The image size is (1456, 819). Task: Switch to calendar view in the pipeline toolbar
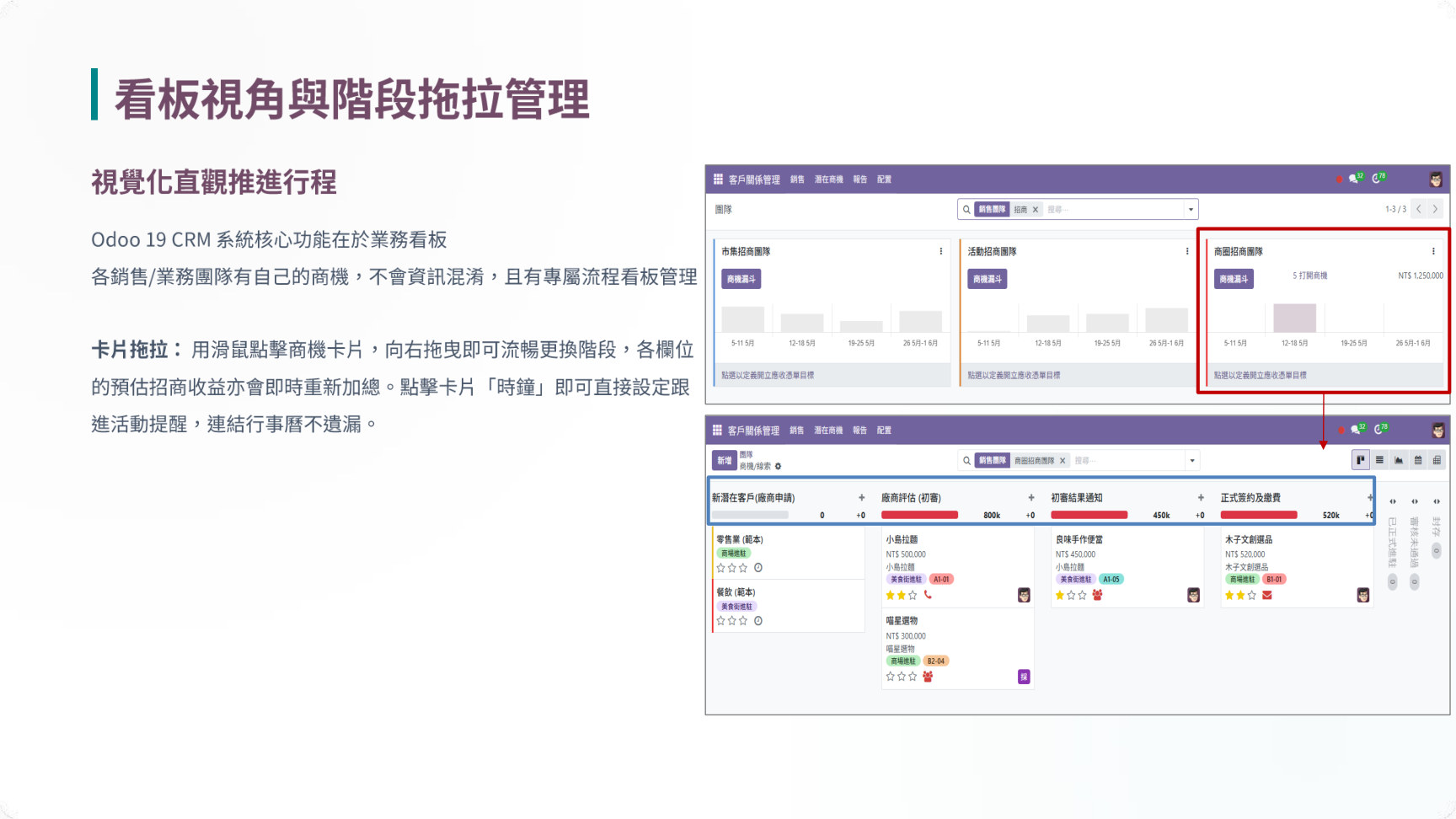1418,460
